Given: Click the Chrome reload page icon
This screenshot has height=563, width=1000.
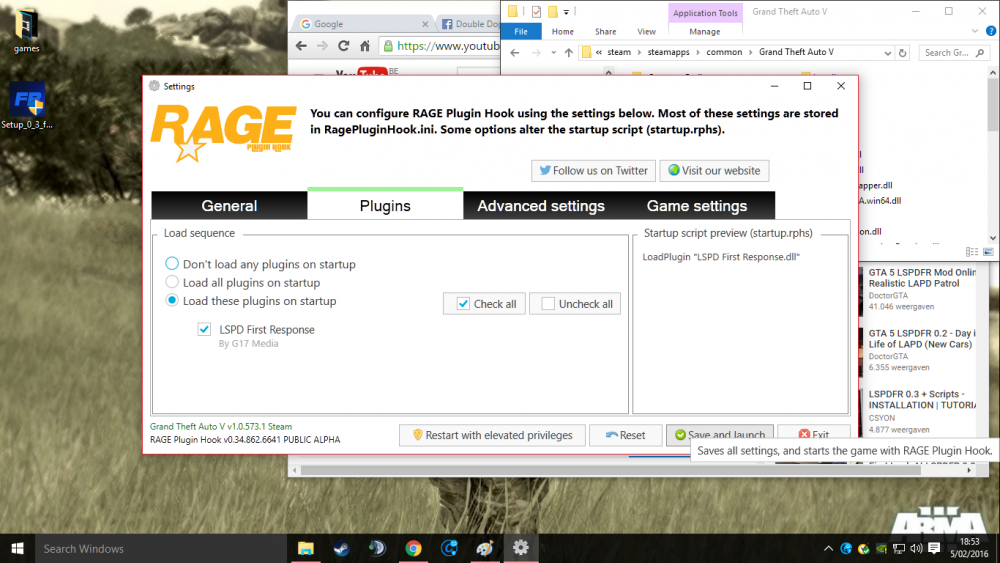Looking at the screenshot, I should [x=343, y=46].
